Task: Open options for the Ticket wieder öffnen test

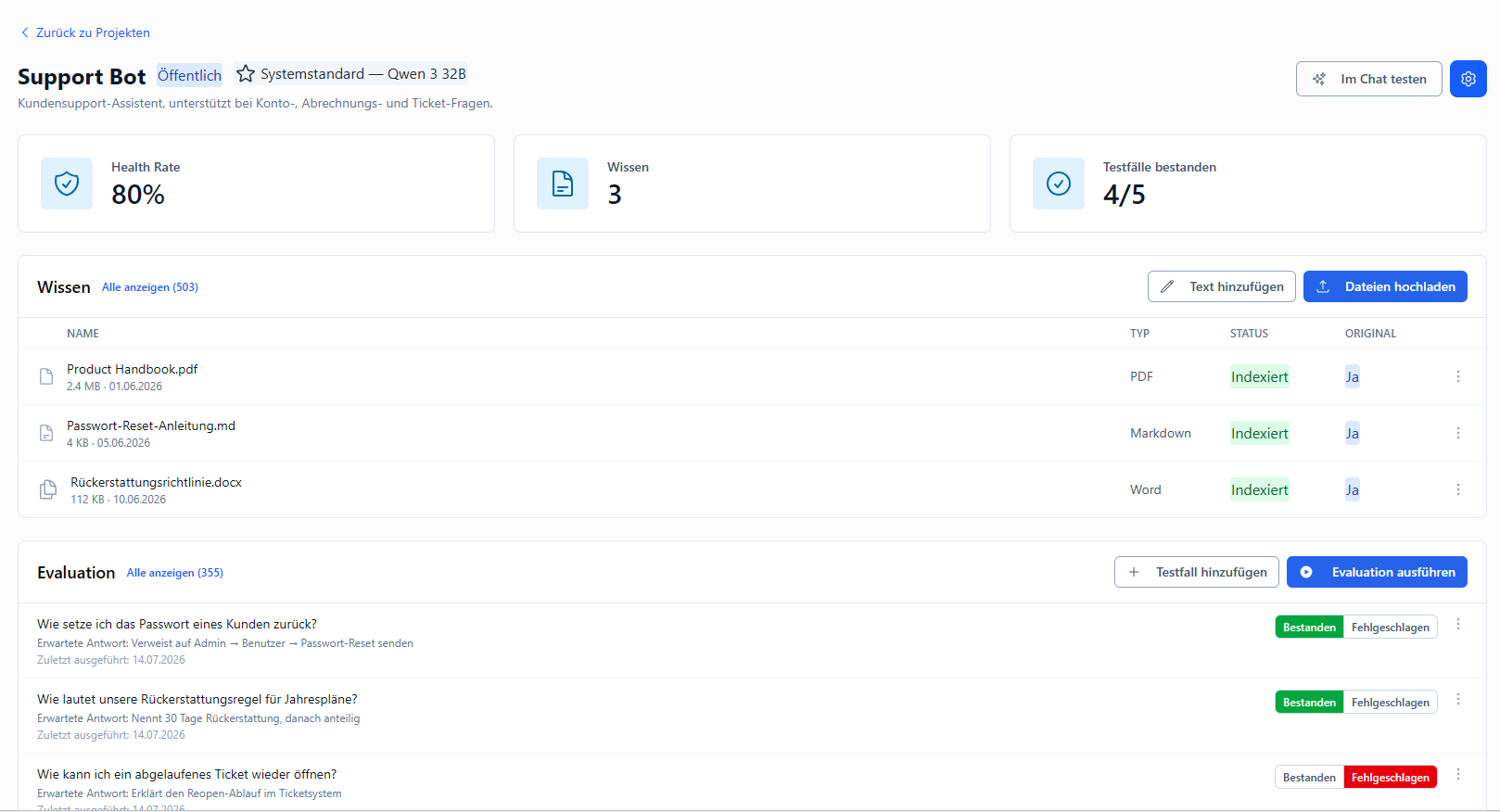Action: tap(1457, 775)
